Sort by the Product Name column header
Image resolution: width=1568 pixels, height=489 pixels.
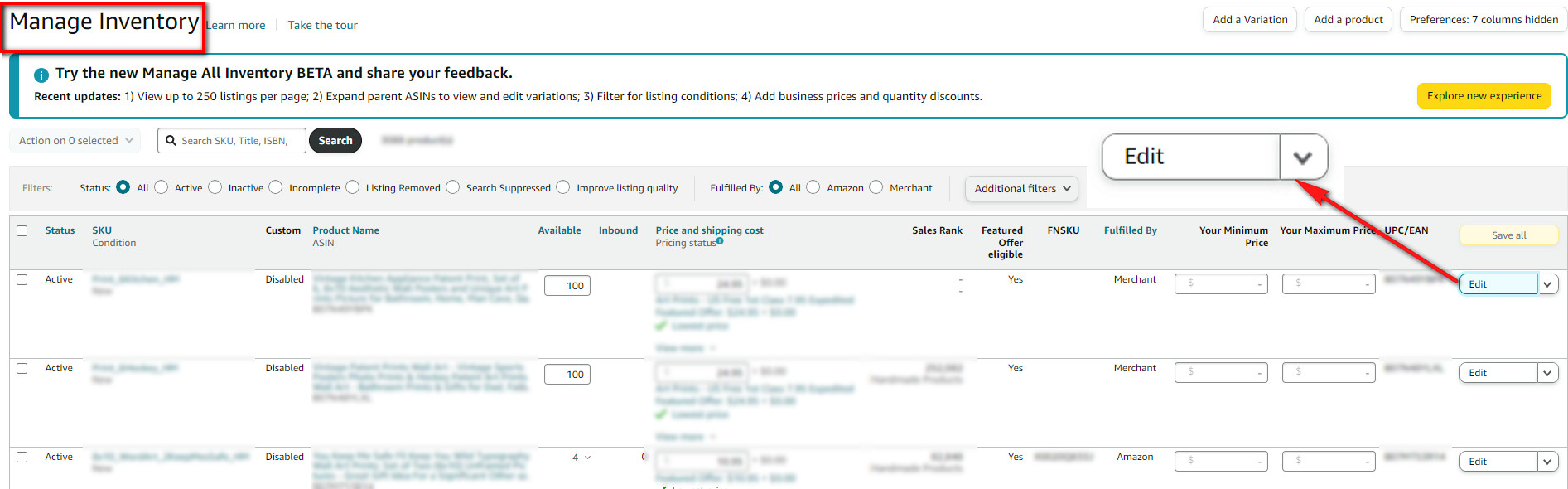coord(345,230)
